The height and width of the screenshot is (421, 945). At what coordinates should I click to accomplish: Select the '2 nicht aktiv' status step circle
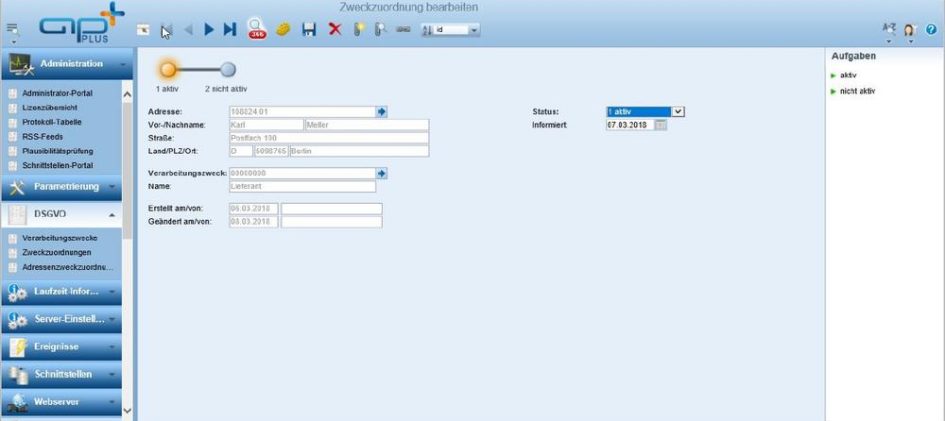pyautogui.click(x=227, y=69)
